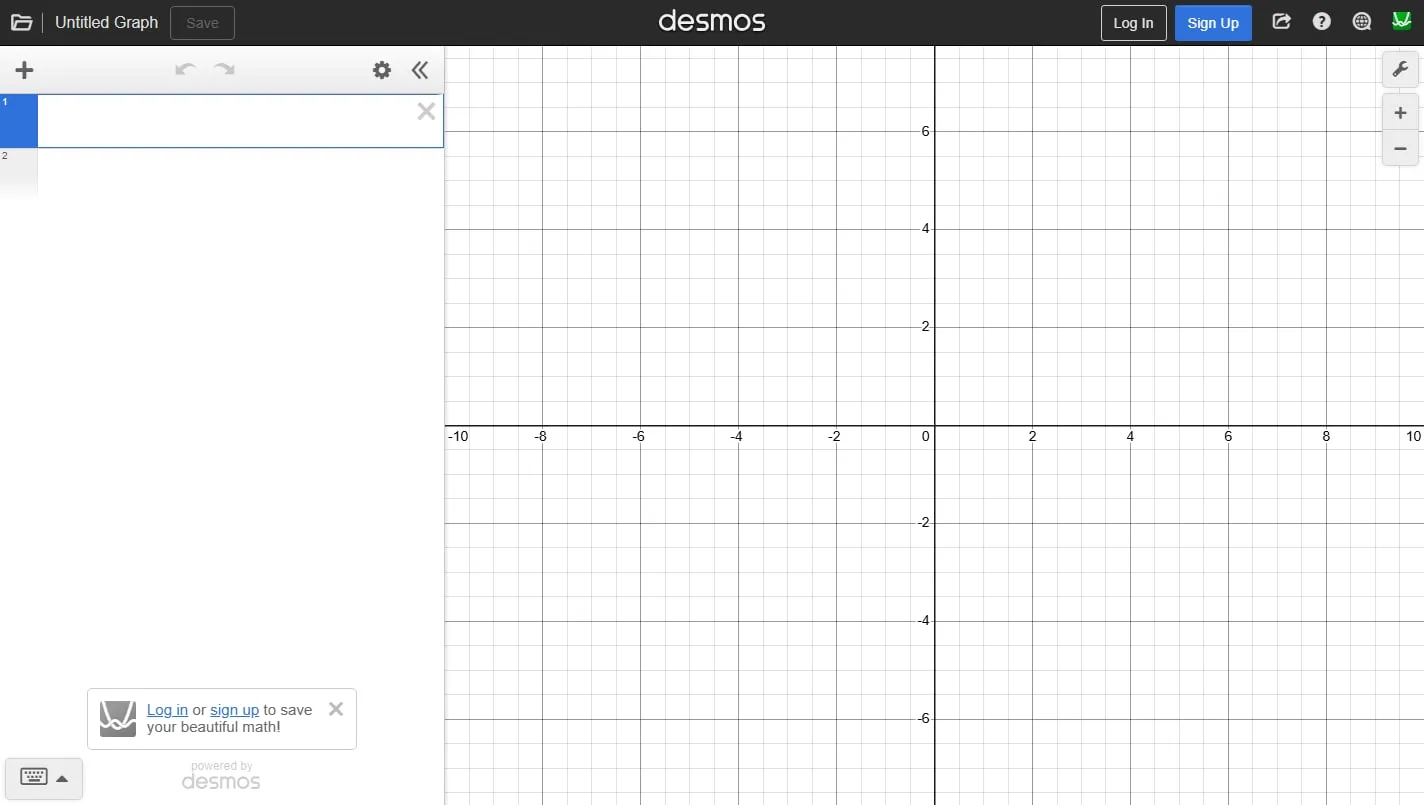Follow the 'Log in' link in banner
Image resolution: width=1424 pixels, height=805 pixels.
167,710
